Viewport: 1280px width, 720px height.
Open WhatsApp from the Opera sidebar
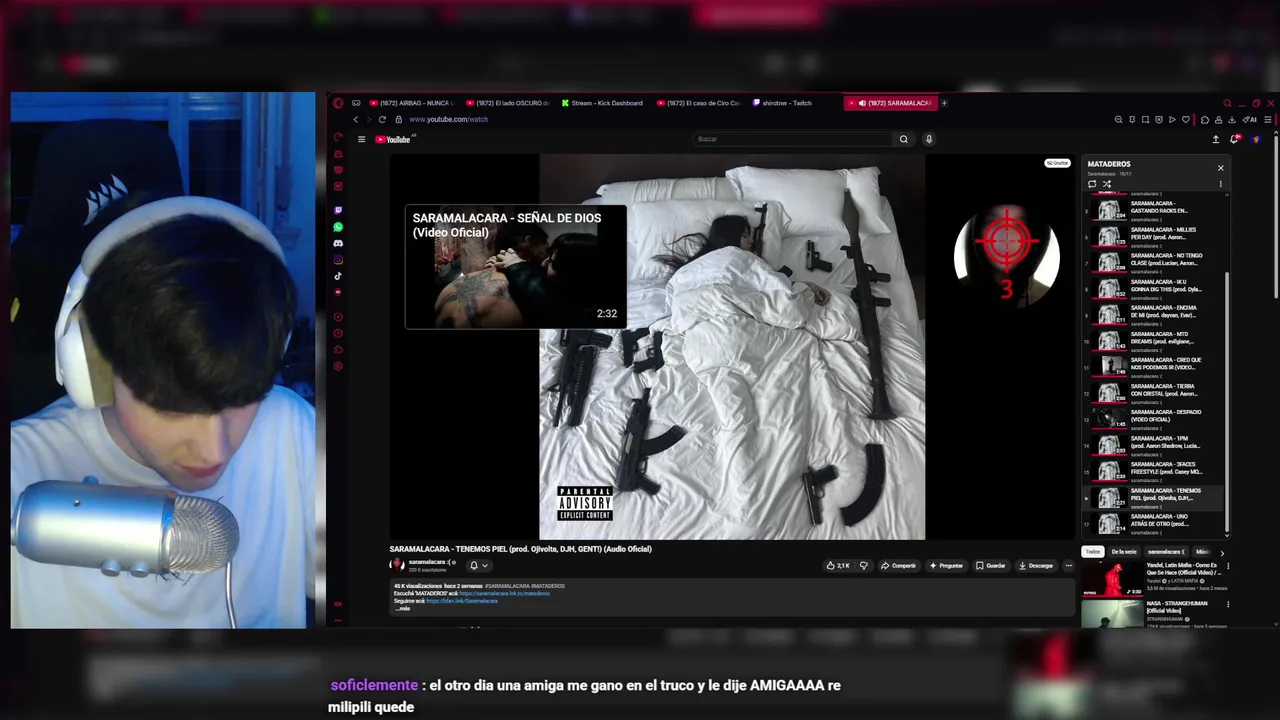(338, 227)
